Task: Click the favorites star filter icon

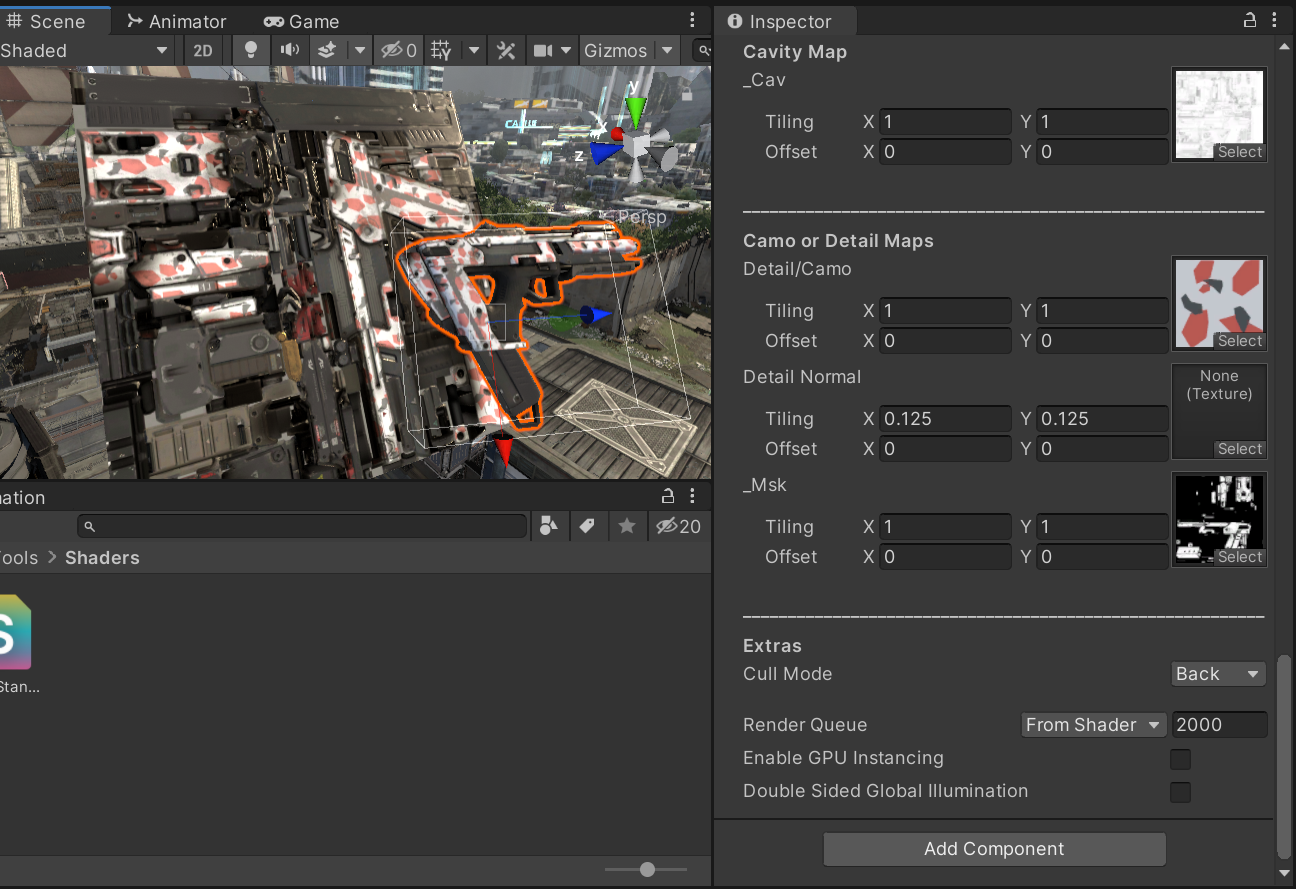Action: [627, 526]
